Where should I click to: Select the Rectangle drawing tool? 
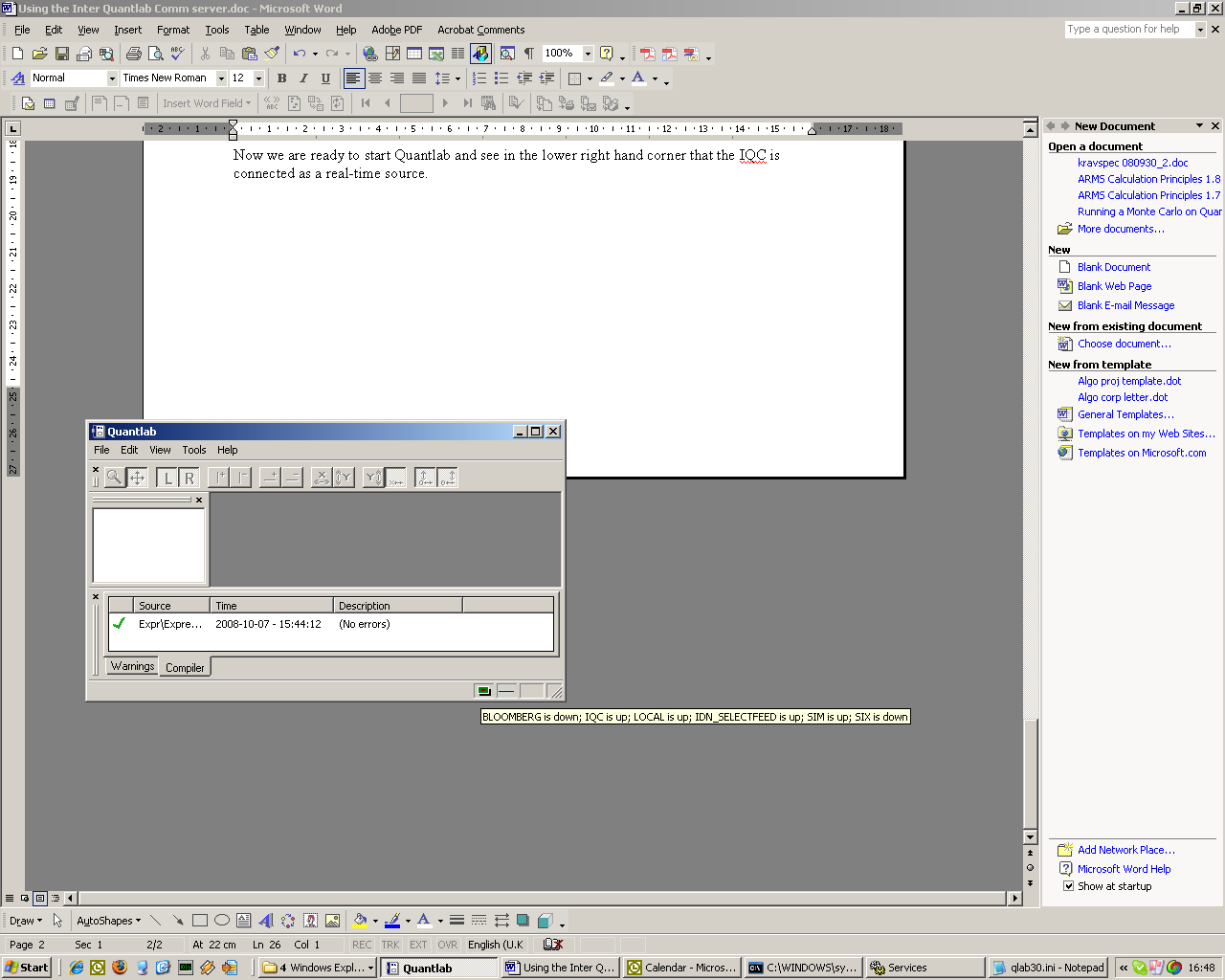pos(200,921)
